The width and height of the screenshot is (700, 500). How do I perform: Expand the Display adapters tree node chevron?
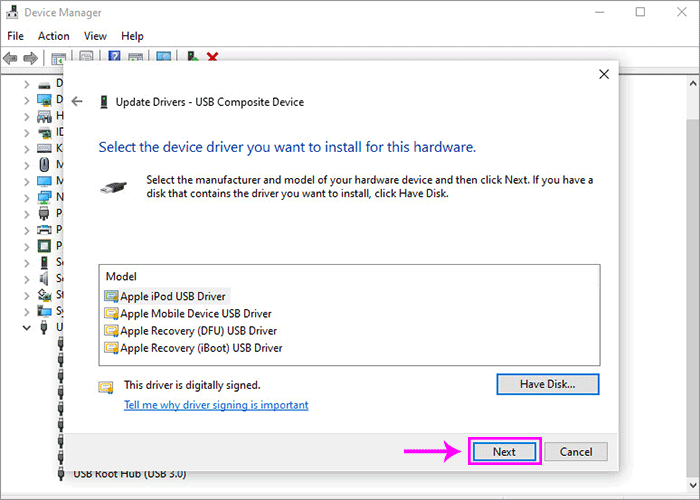[x=26, y=100]
